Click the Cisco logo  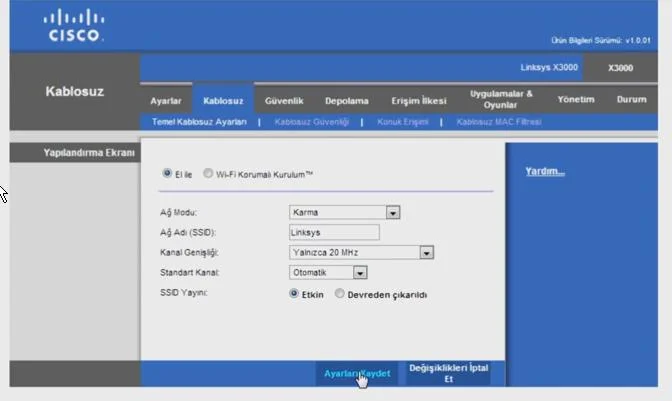(x=74, y=26)
